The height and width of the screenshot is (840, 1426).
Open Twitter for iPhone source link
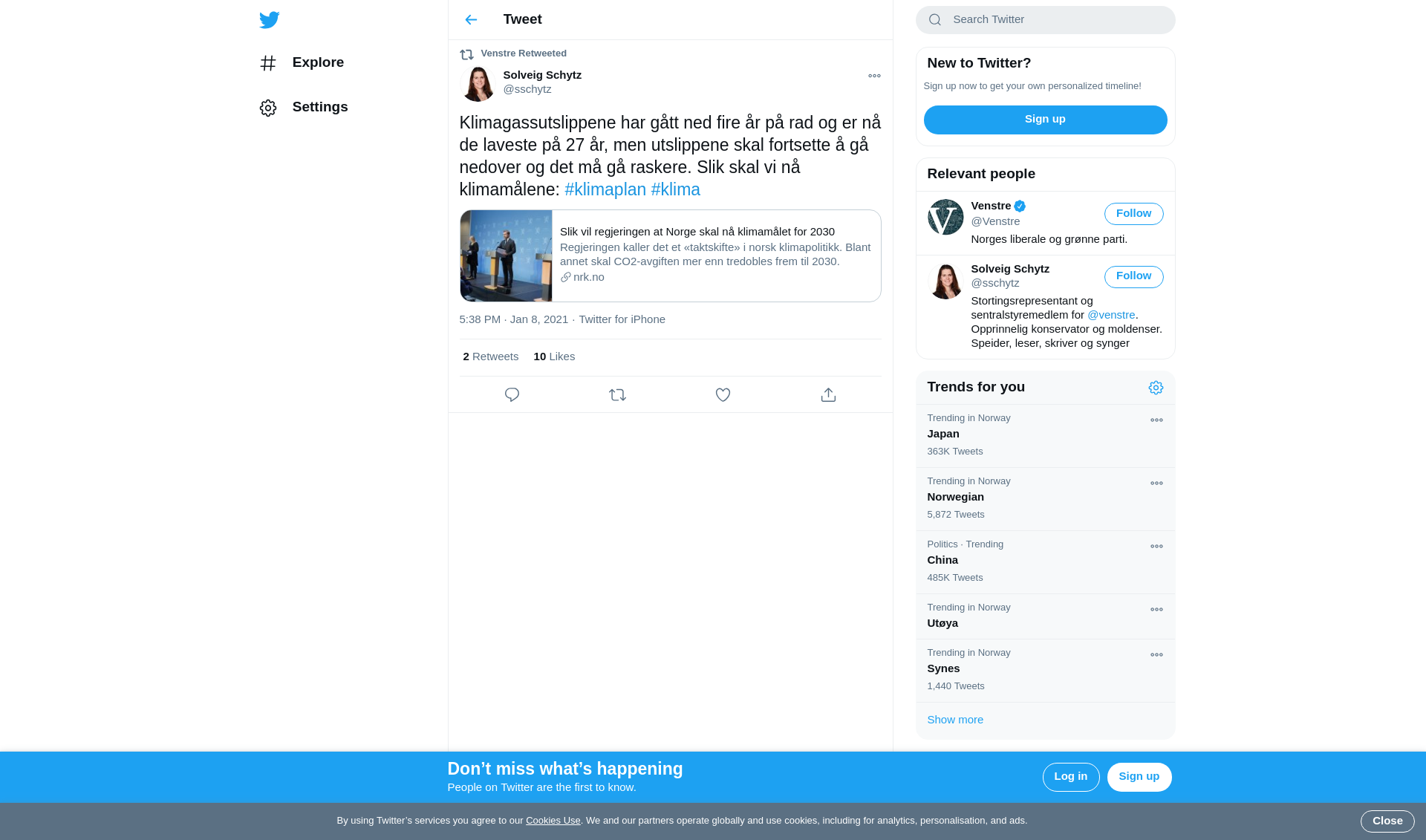click(622, 319)
